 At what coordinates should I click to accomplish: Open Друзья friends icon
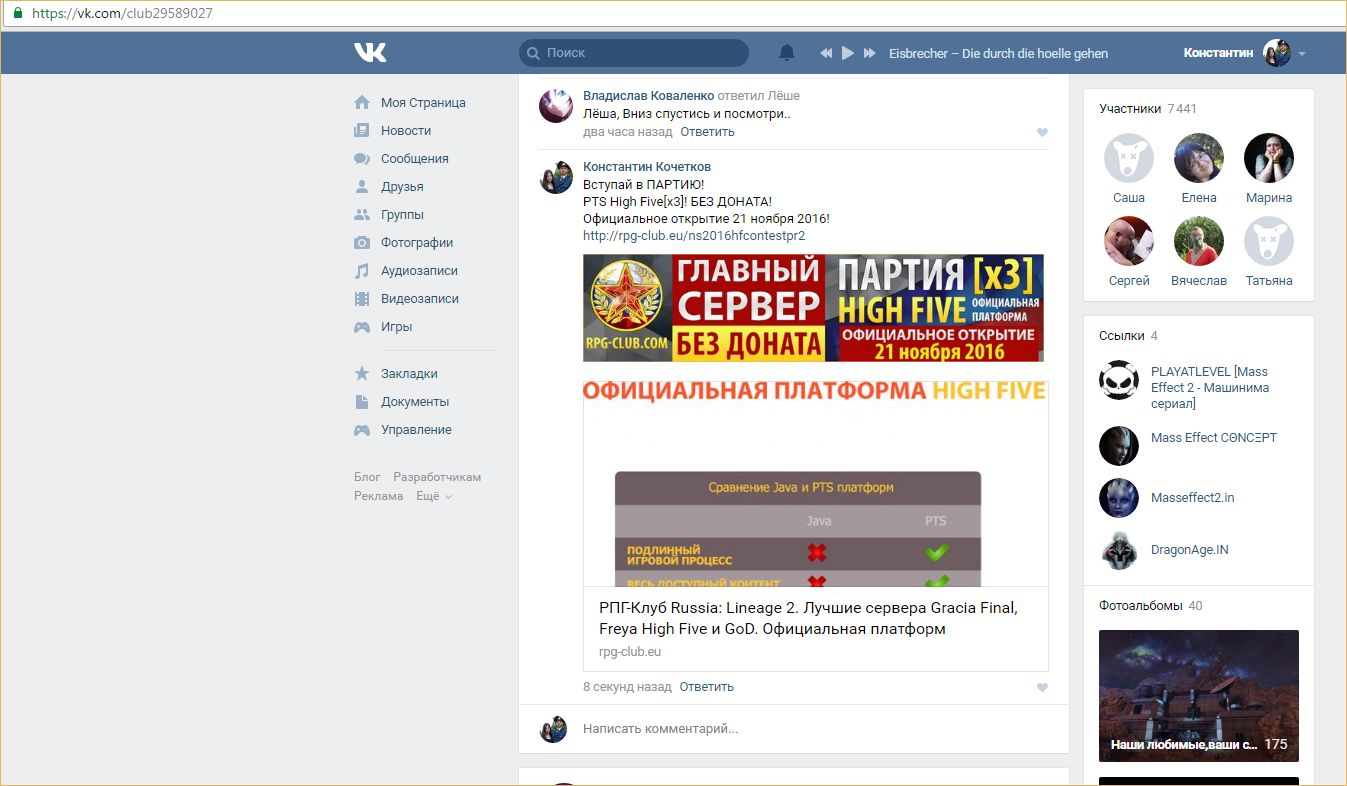[362, 186]
